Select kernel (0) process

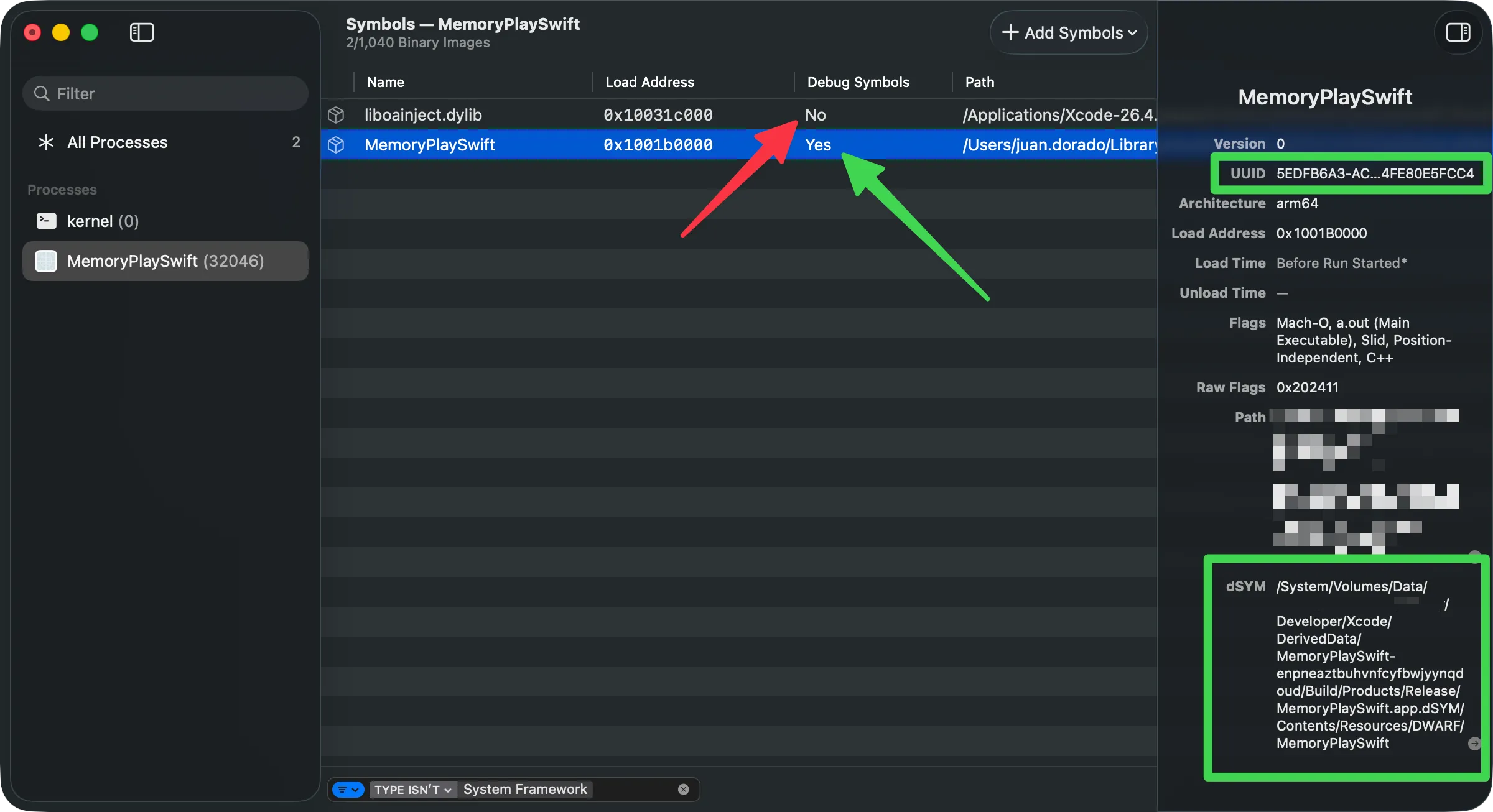click(165, 221)
